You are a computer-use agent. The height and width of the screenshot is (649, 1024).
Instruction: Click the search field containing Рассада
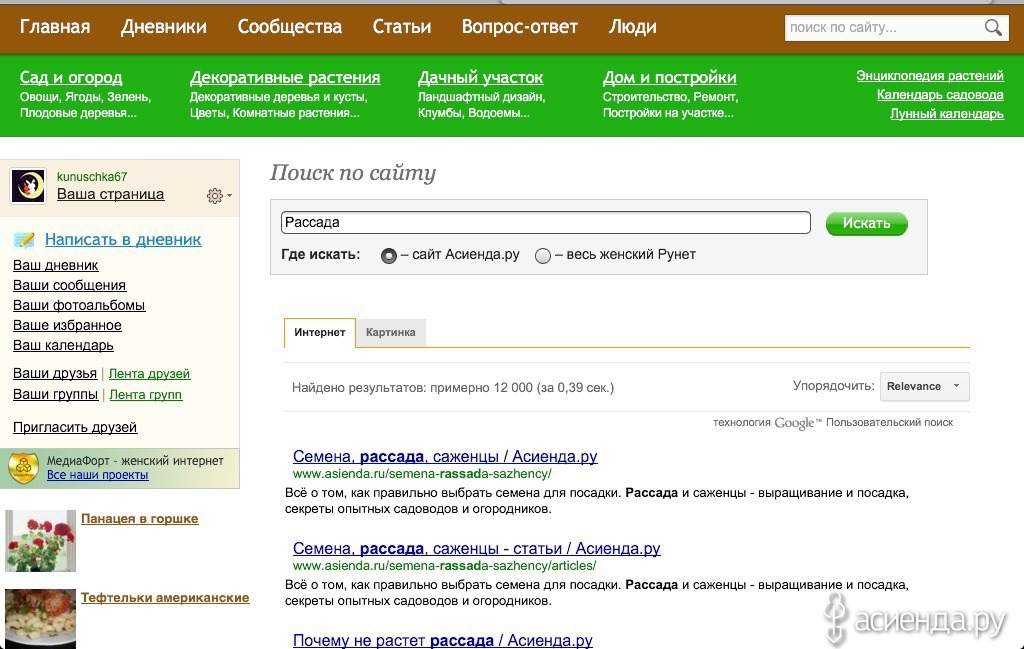(x=545, y=222)
